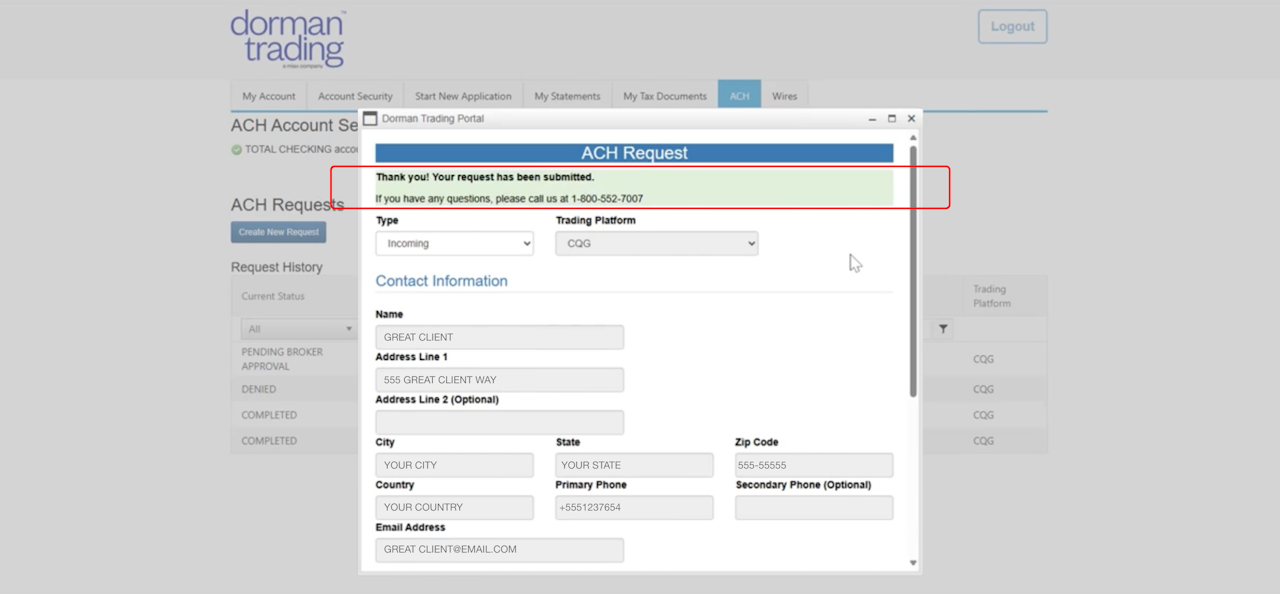Image resolution: width=1280 pixels, height=594 pixels.
Task: Open the Type dropdown showing Incoming
Action: [455, 243]
